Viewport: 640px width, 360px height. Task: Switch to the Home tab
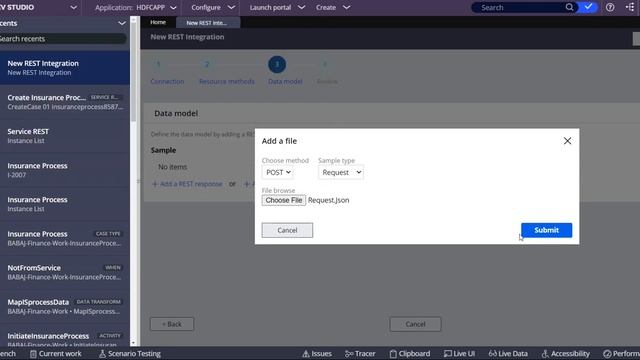point(158,22)
